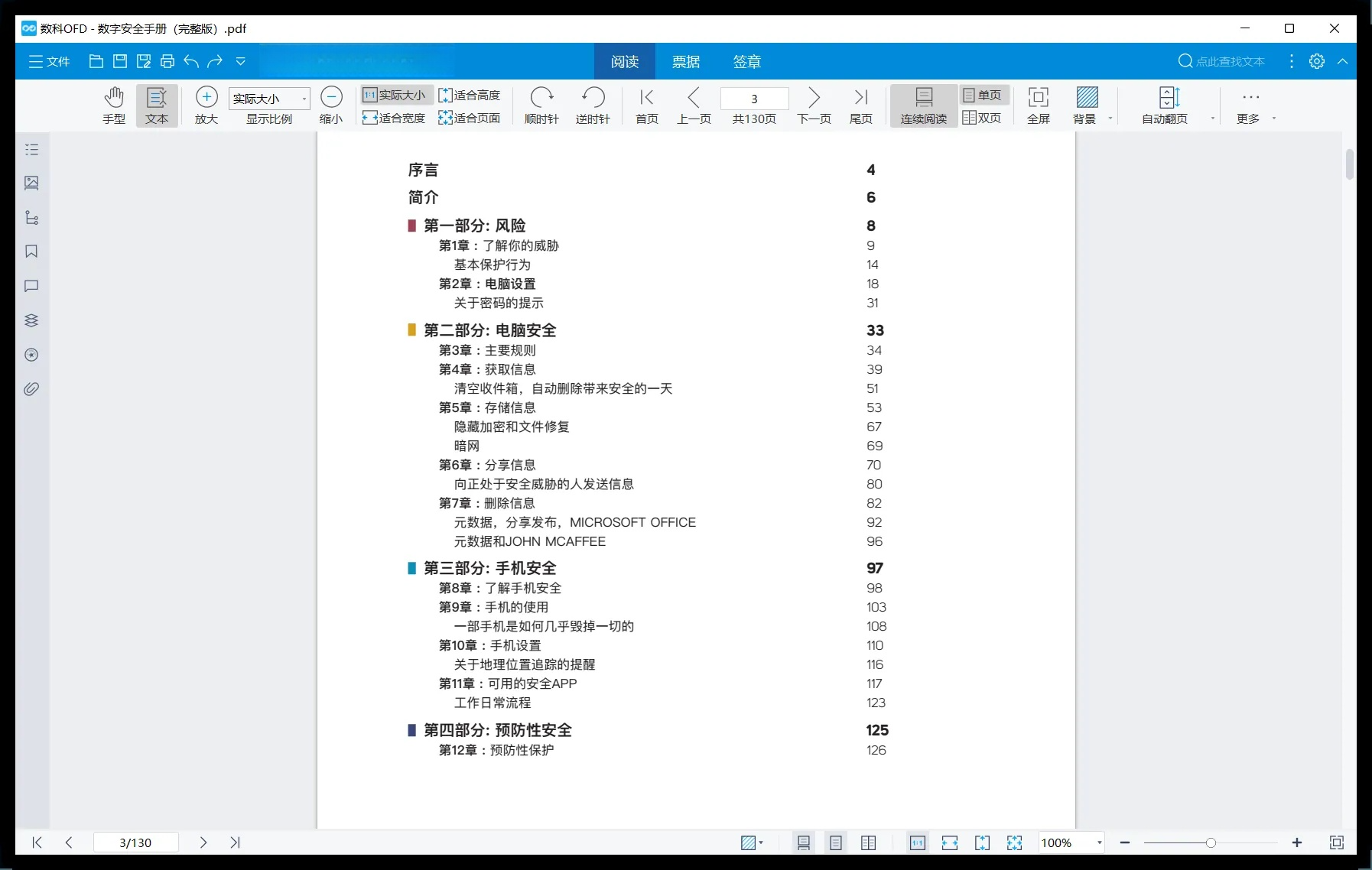Click the 点此查找文本 search field

1221,62
